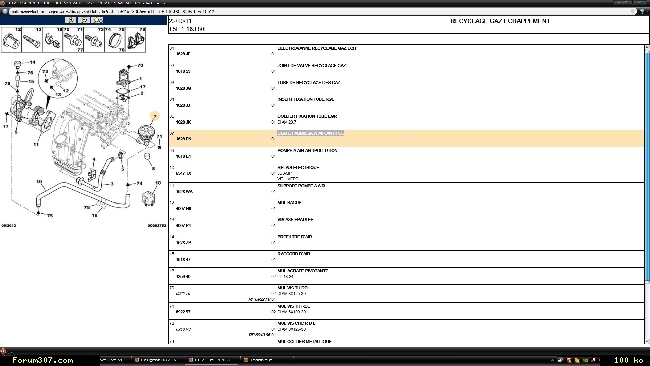Click the checkmark beside the second parts row

tap(273, 72)
